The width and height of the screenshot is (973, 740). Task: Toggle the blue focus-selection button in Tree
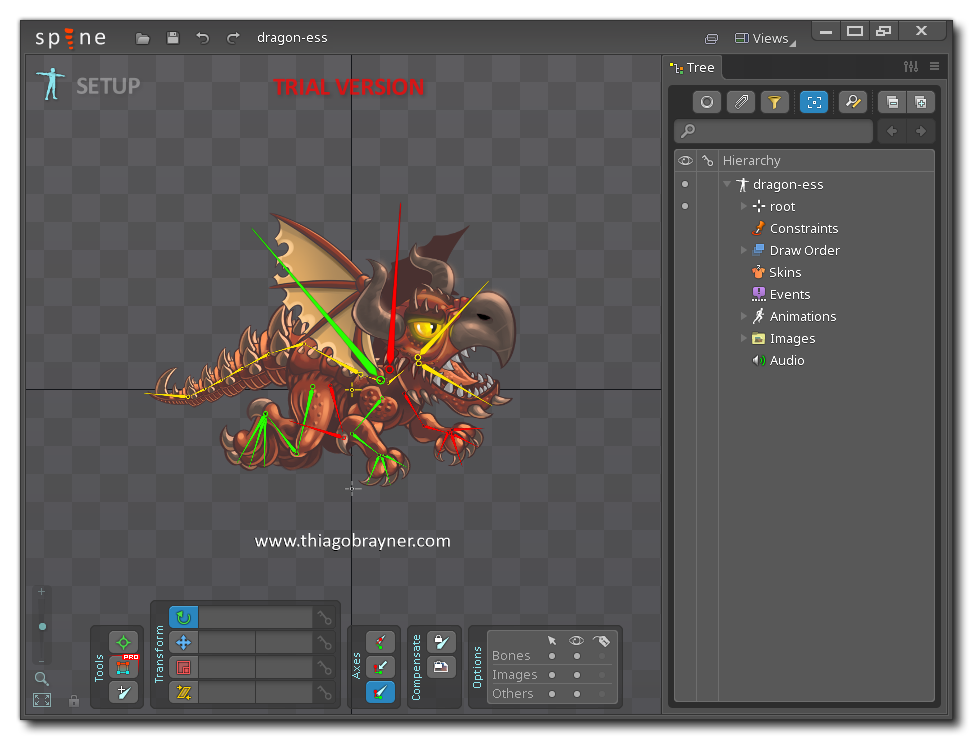tap(814, 102)
